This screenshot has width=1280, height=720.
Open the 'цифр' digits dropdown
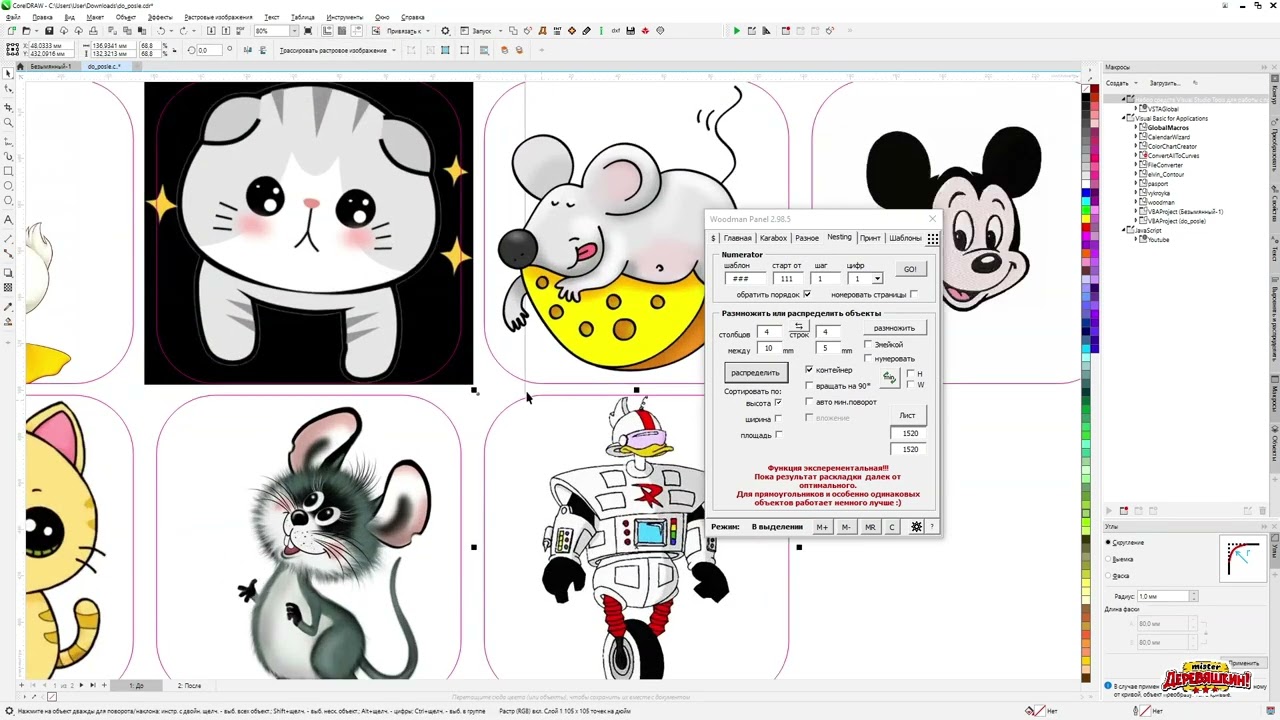877,279
